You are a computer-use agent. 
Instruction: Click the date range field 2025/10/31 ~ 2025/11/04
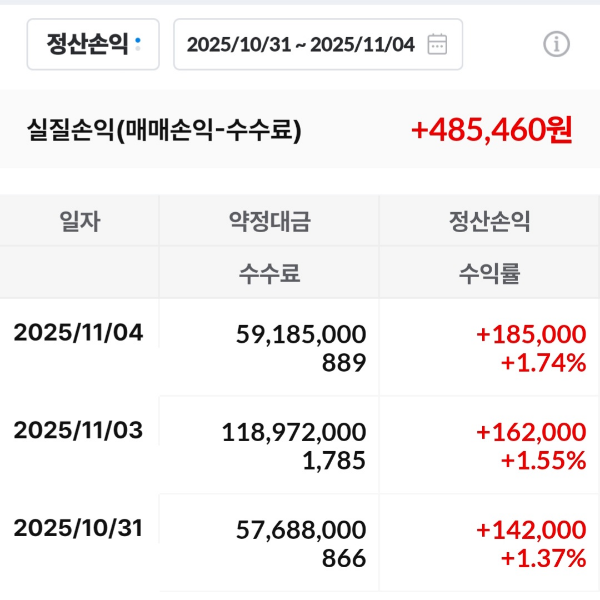click(x=301, y=44)
